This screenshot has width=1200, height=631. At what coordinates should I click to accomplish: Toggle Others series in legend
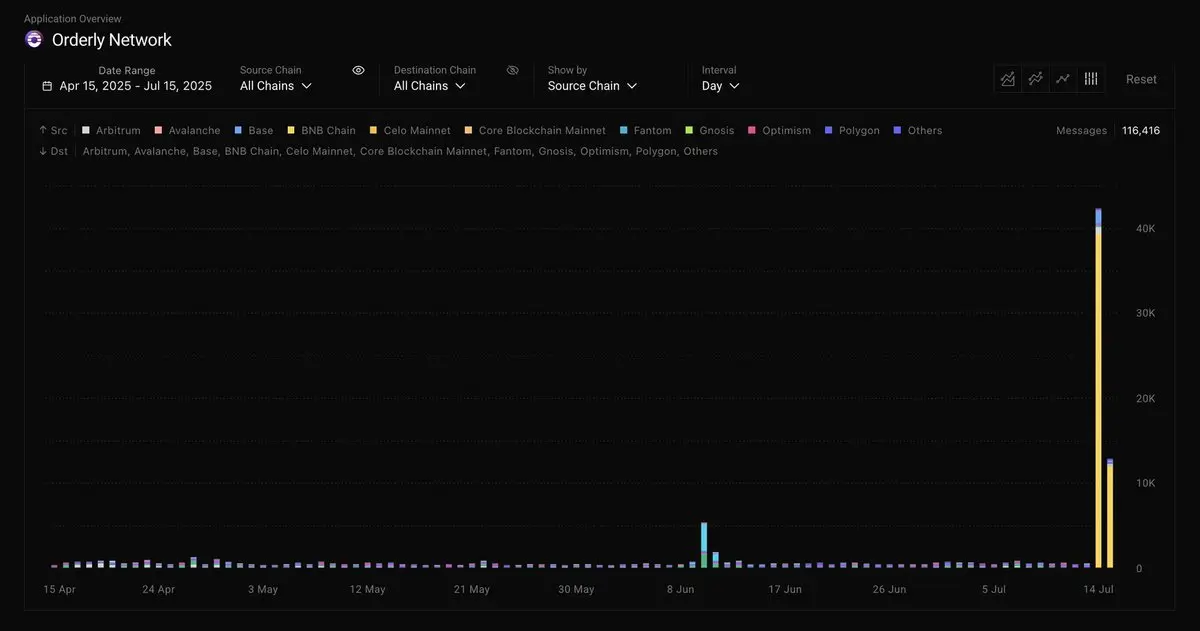918,130
